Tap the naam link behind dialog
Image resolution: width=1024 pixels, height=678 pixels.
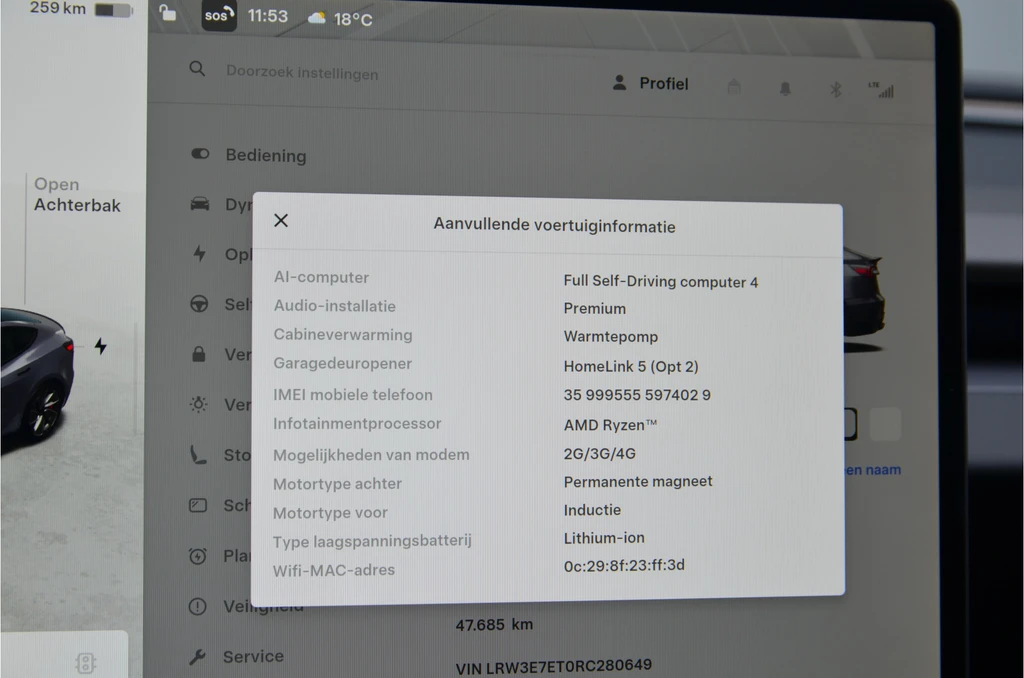point(873,470)
